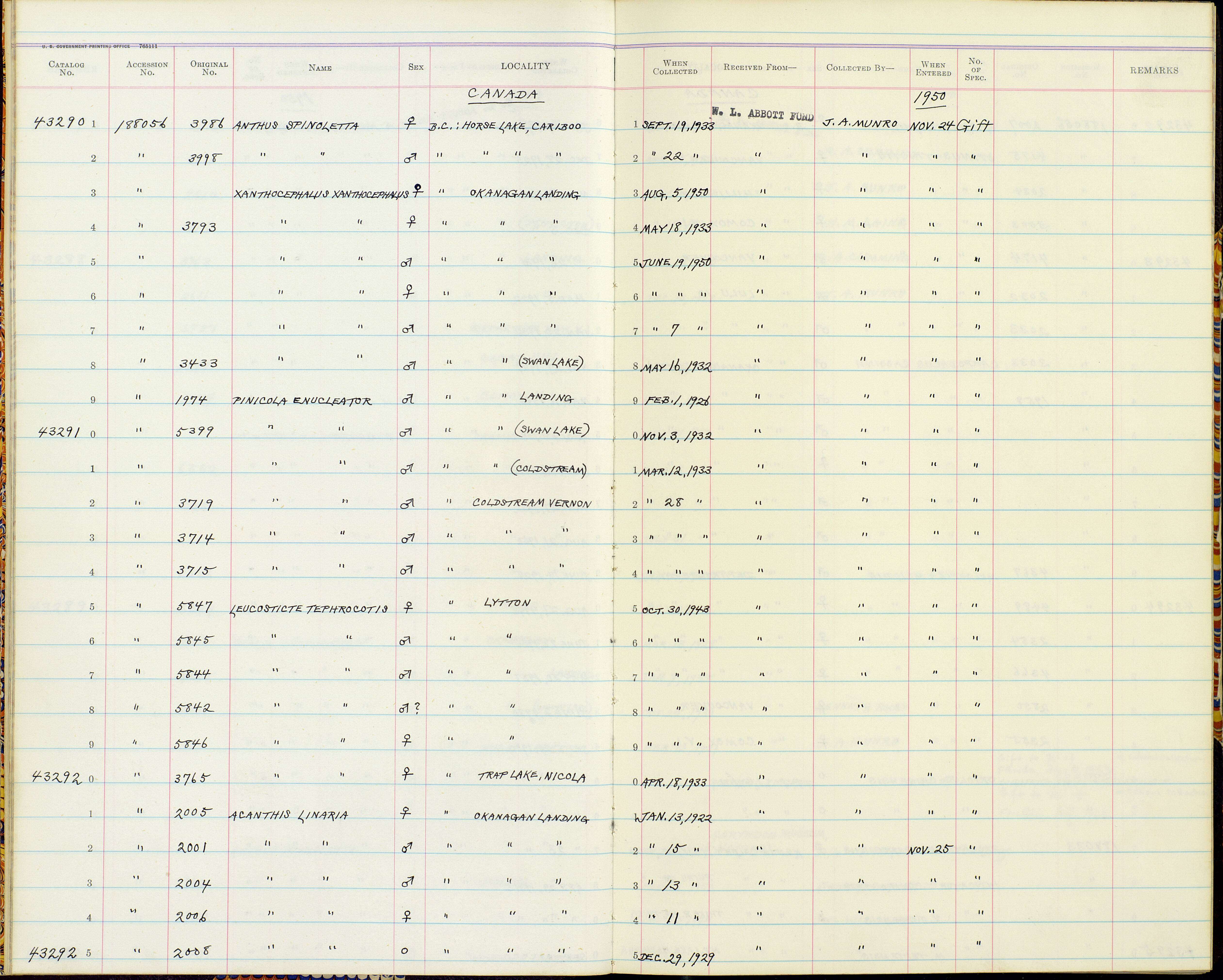The height and width of the screenshot is (980, 1223).
Task: Select original number 2006
Action: [x=191, y=917]
